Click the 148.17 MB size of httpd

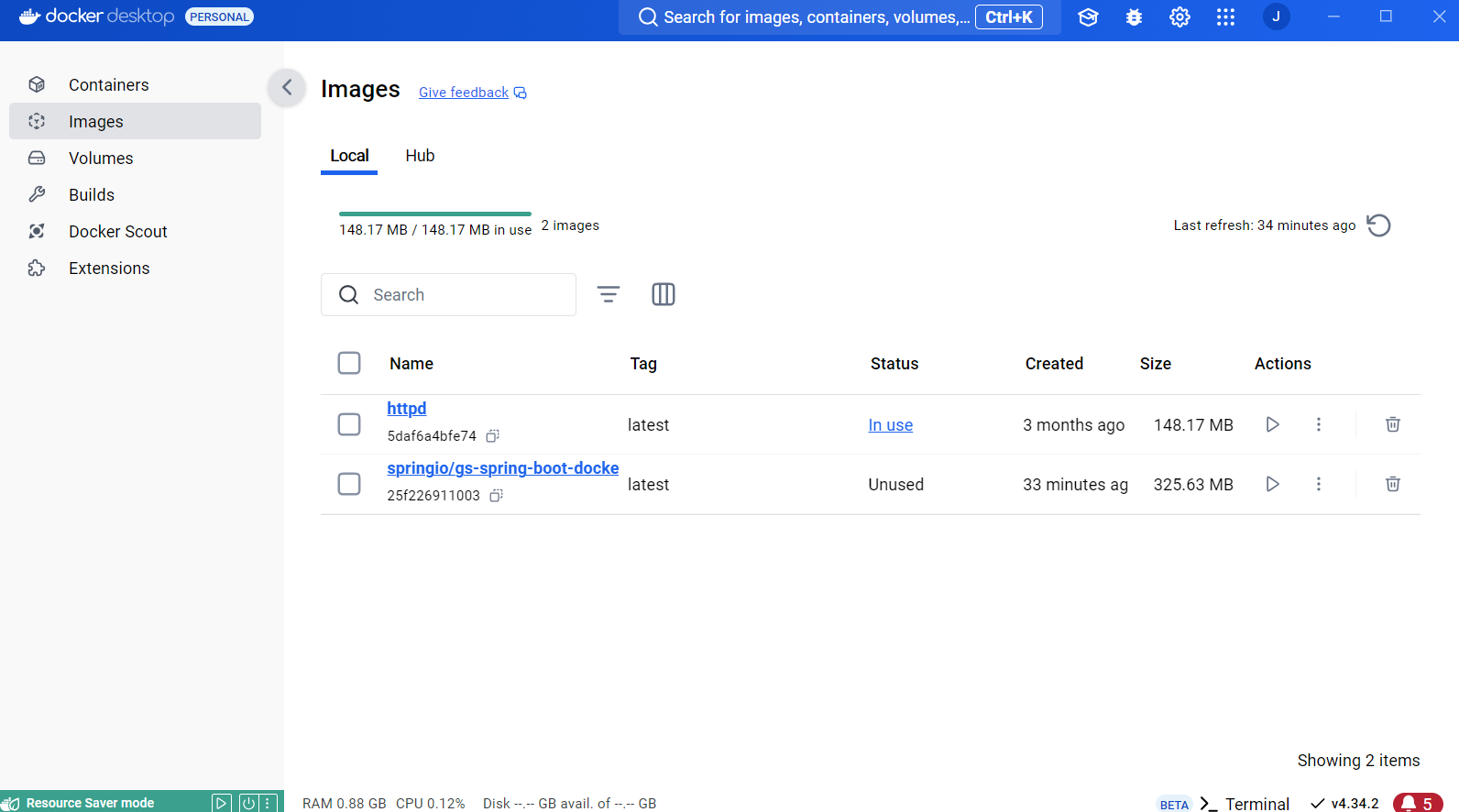(1193, 425)
